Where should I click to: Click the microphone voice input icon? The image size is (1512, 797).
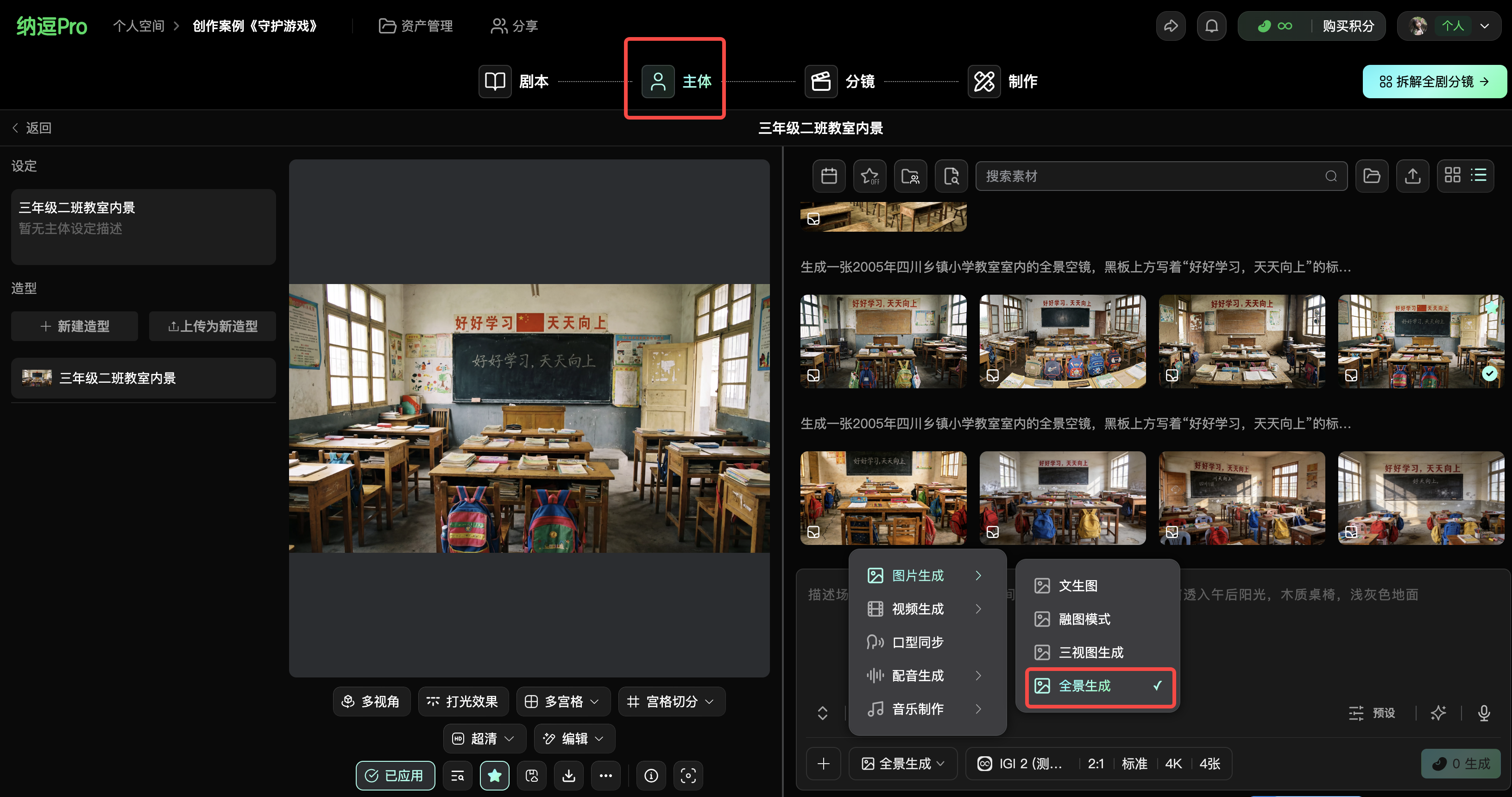click(1484, 713)
